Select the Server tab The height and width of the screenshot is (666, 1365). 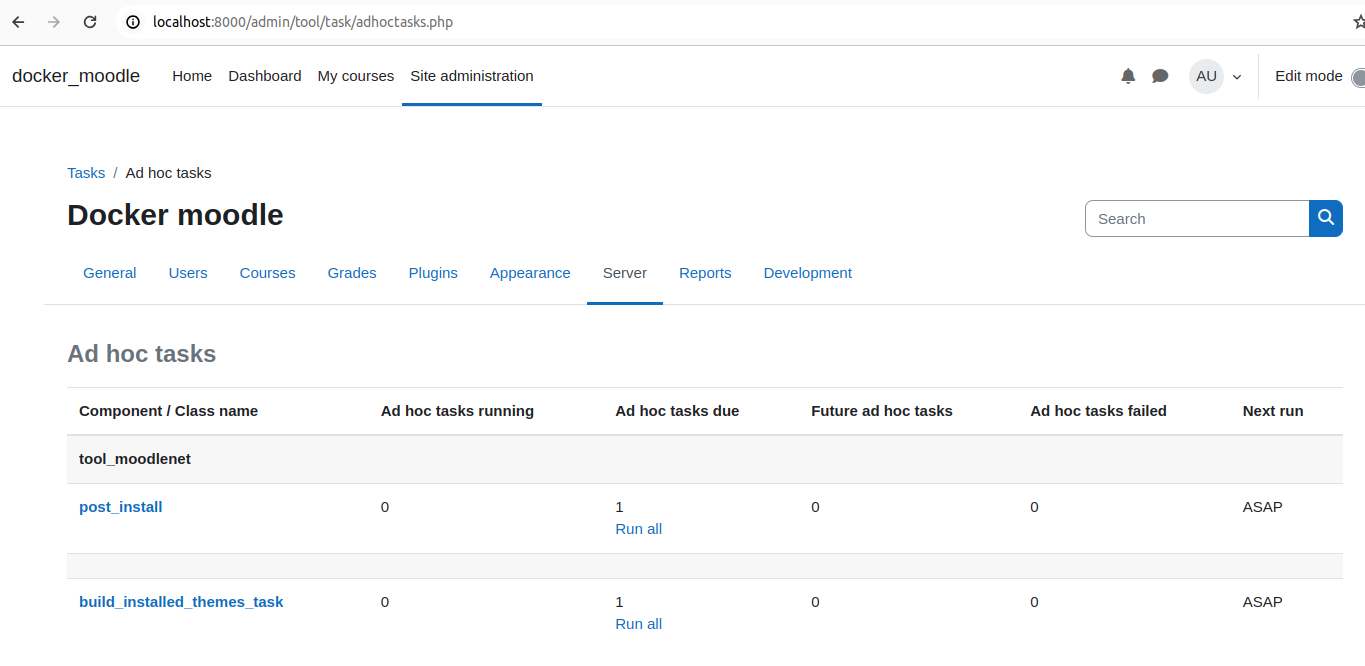[625, 273]
